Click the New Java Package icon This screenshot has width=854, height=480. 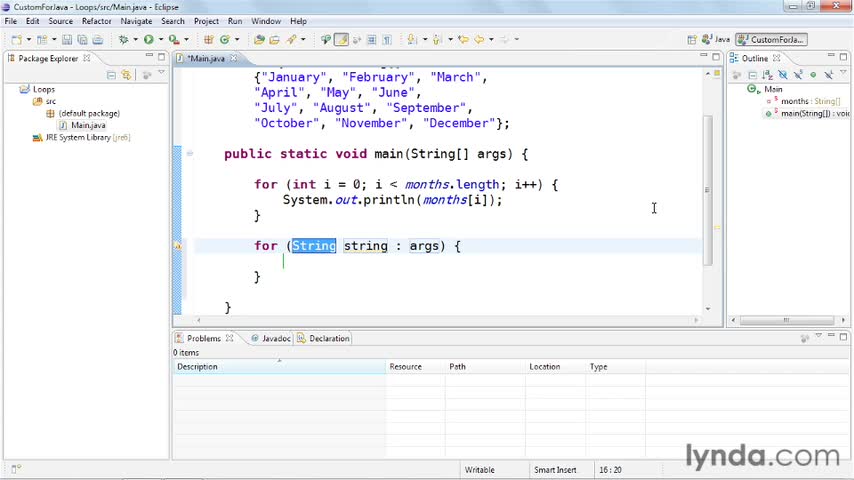(x=209, y=40)
